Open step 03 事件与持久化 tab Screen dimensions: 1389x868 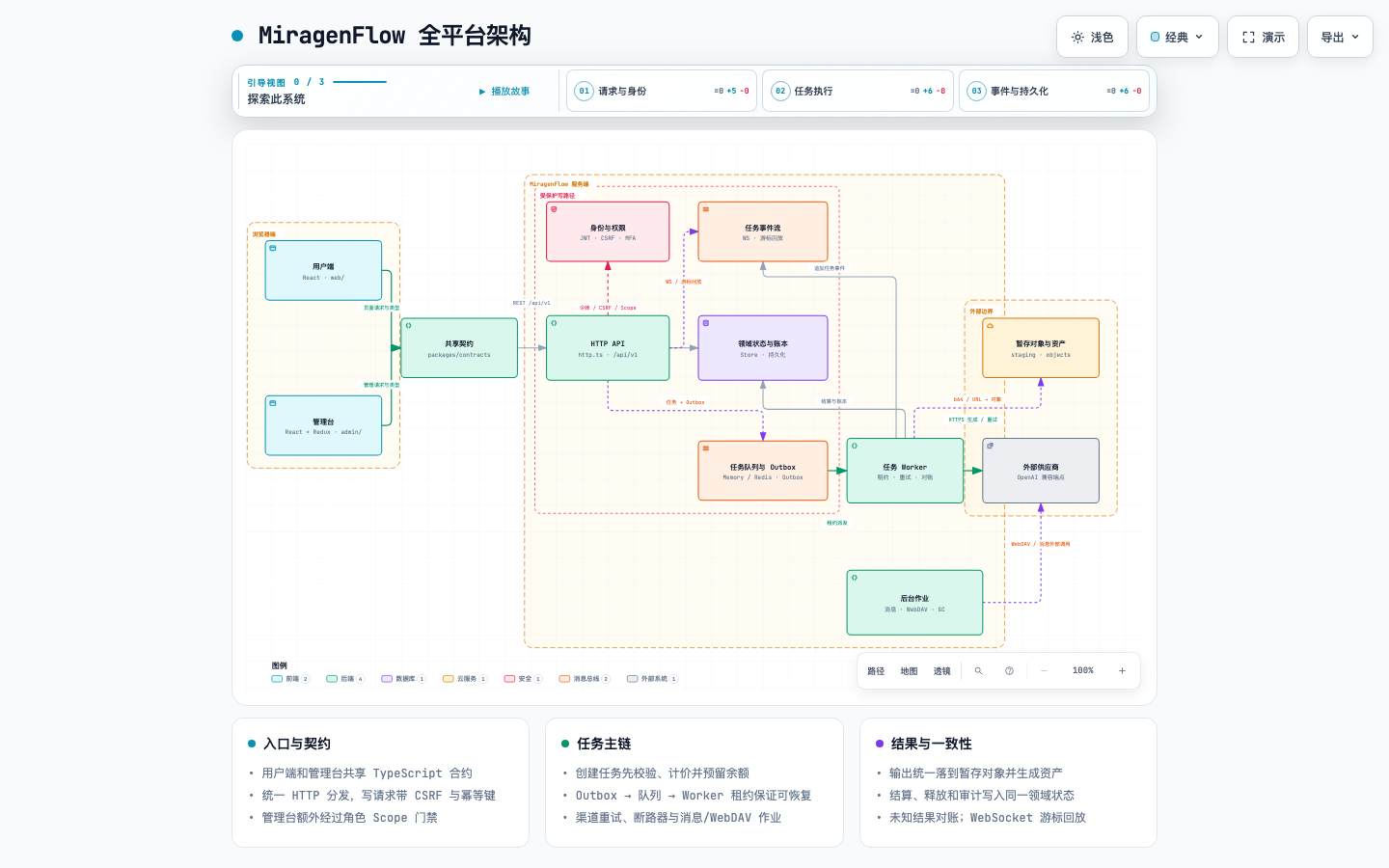(x=1054, y=91)
